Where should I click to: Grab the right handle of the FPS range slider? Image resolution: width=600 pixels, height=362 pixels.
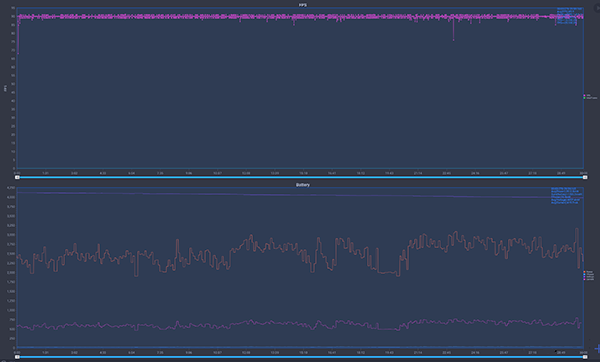[x=585, y=177]
